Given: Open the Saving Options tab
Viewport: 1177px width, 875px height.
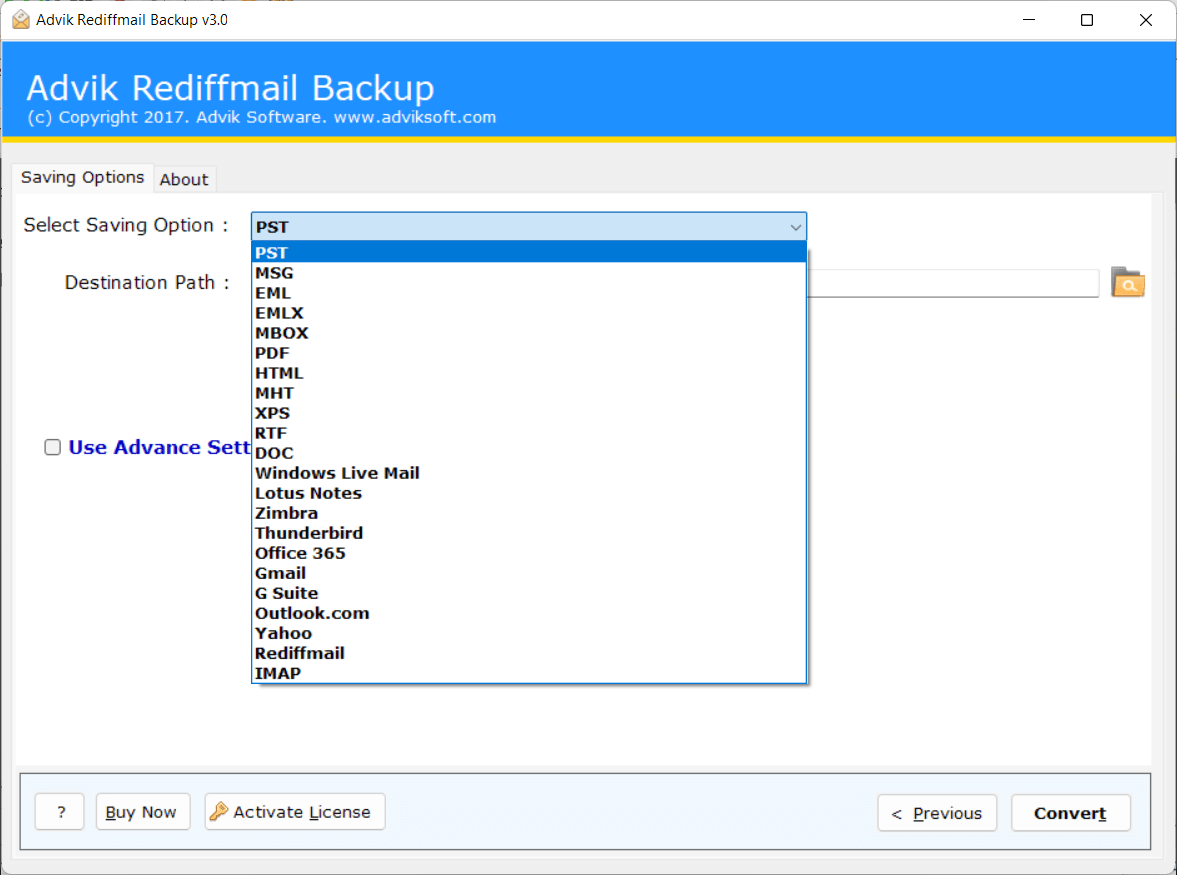Looking at the screenshot, I should pyautogui.click(x=83, y=177).
